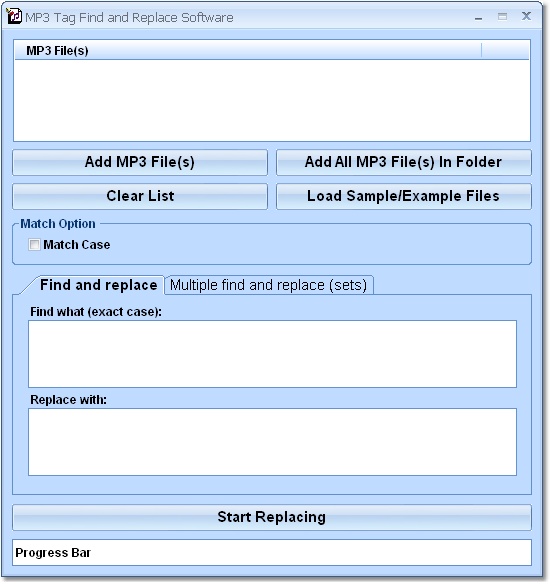
Task: Click into the Find what text box
Action: pyautogui.click(x=272, y=354)
